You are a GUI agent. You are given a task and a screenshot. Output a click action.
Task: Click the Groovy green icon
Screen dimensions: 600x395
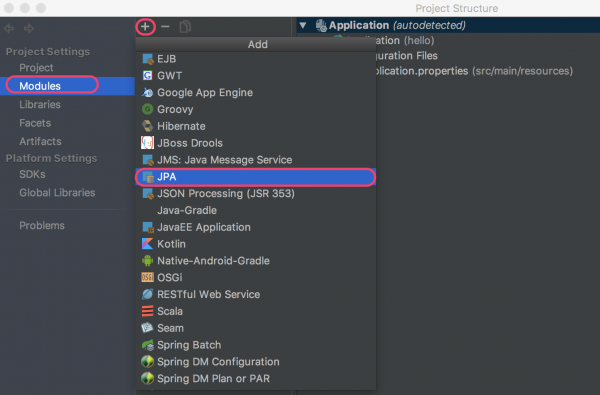(148, 109)
